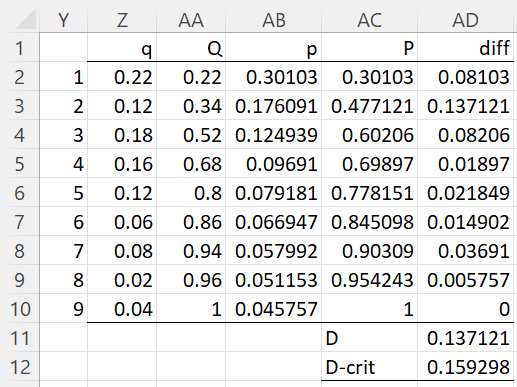The height and width of the screenshot is (387, 517).
Task: Select row header 4
Action: coord(19,135)
